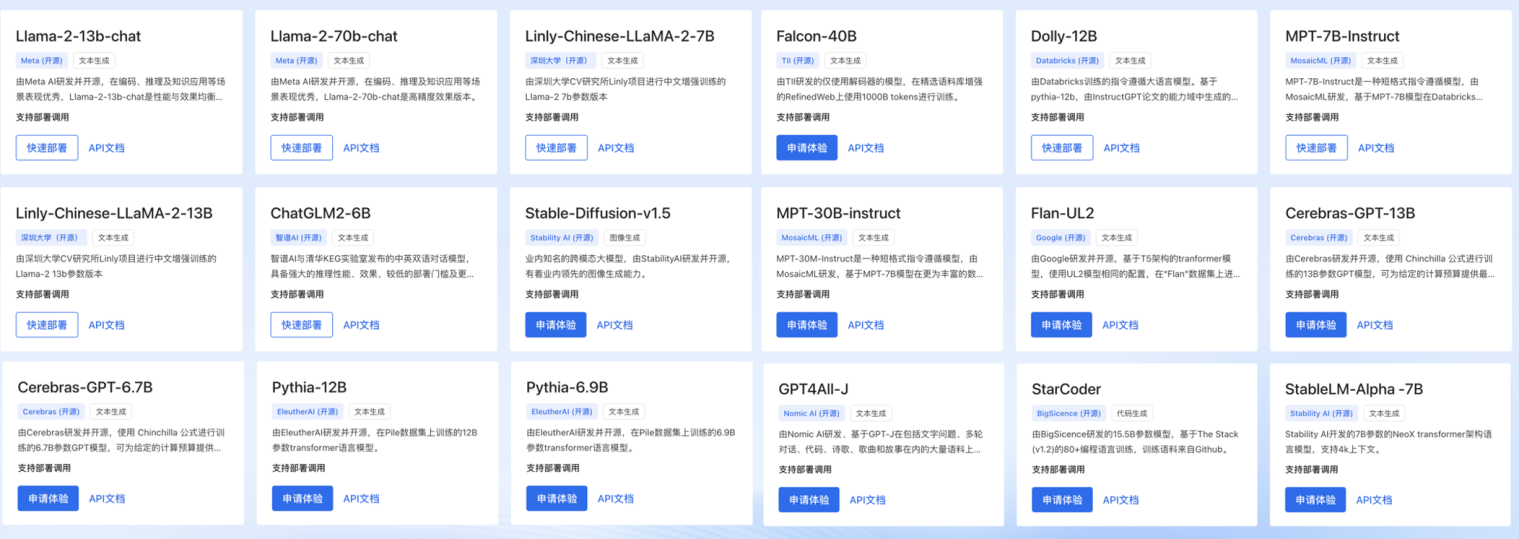Select the 代码生成 tag on StarCoder
Screen dimensions: 1519x539
pyautogui.click(x=1132, y=413)
